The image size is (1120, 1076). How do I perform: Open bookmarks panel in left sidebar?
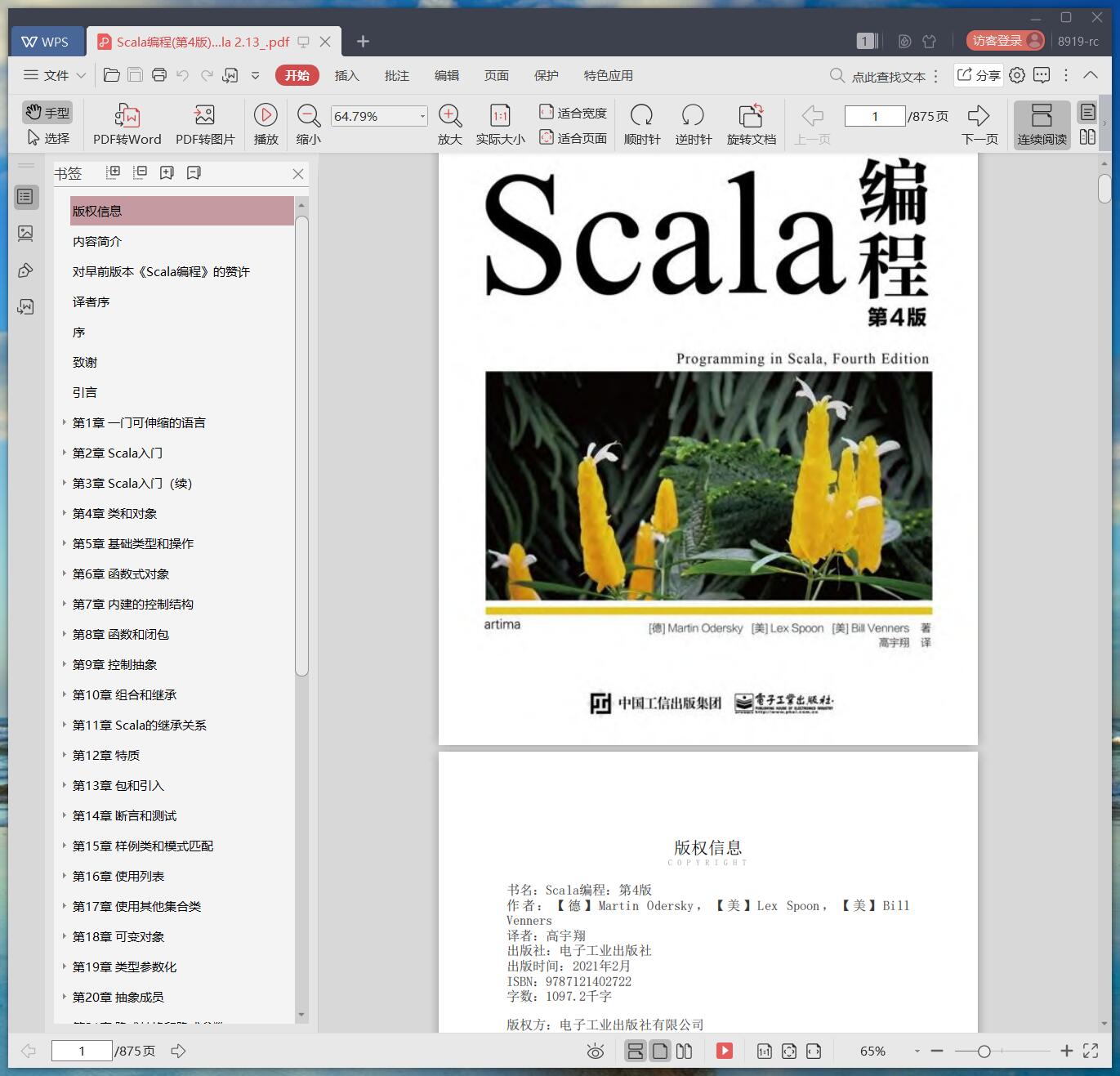25,197
